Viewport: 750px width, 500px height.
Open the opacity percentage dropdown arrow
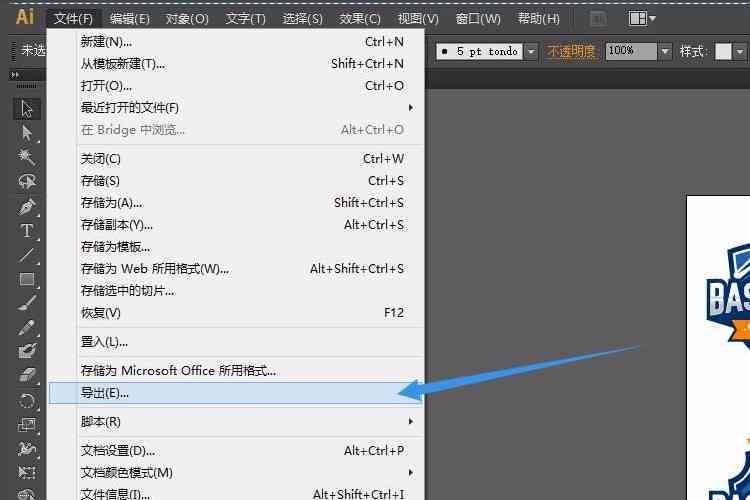tap(665, 52)
